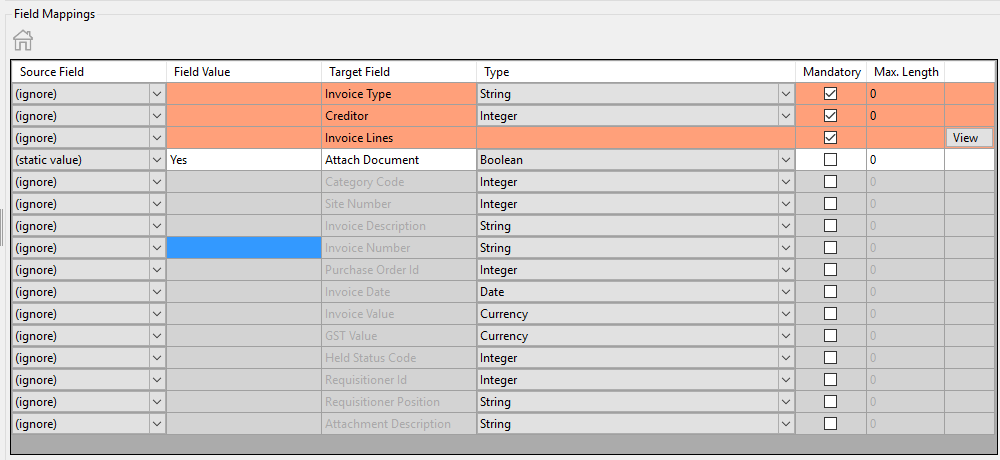Select the blue highlighted Invoice Number value cell
The height and width of the screenshot is (460, 1000).
tap(243, 248)
